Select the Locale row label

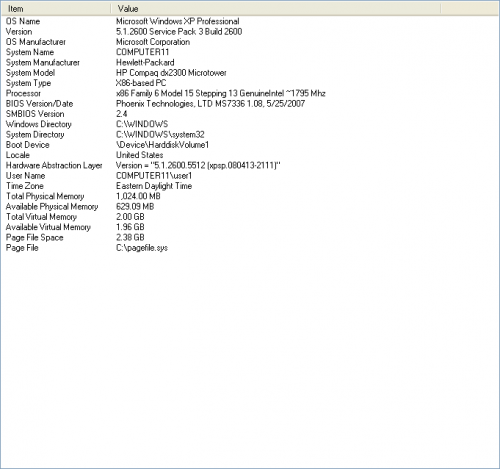[18, 155]
